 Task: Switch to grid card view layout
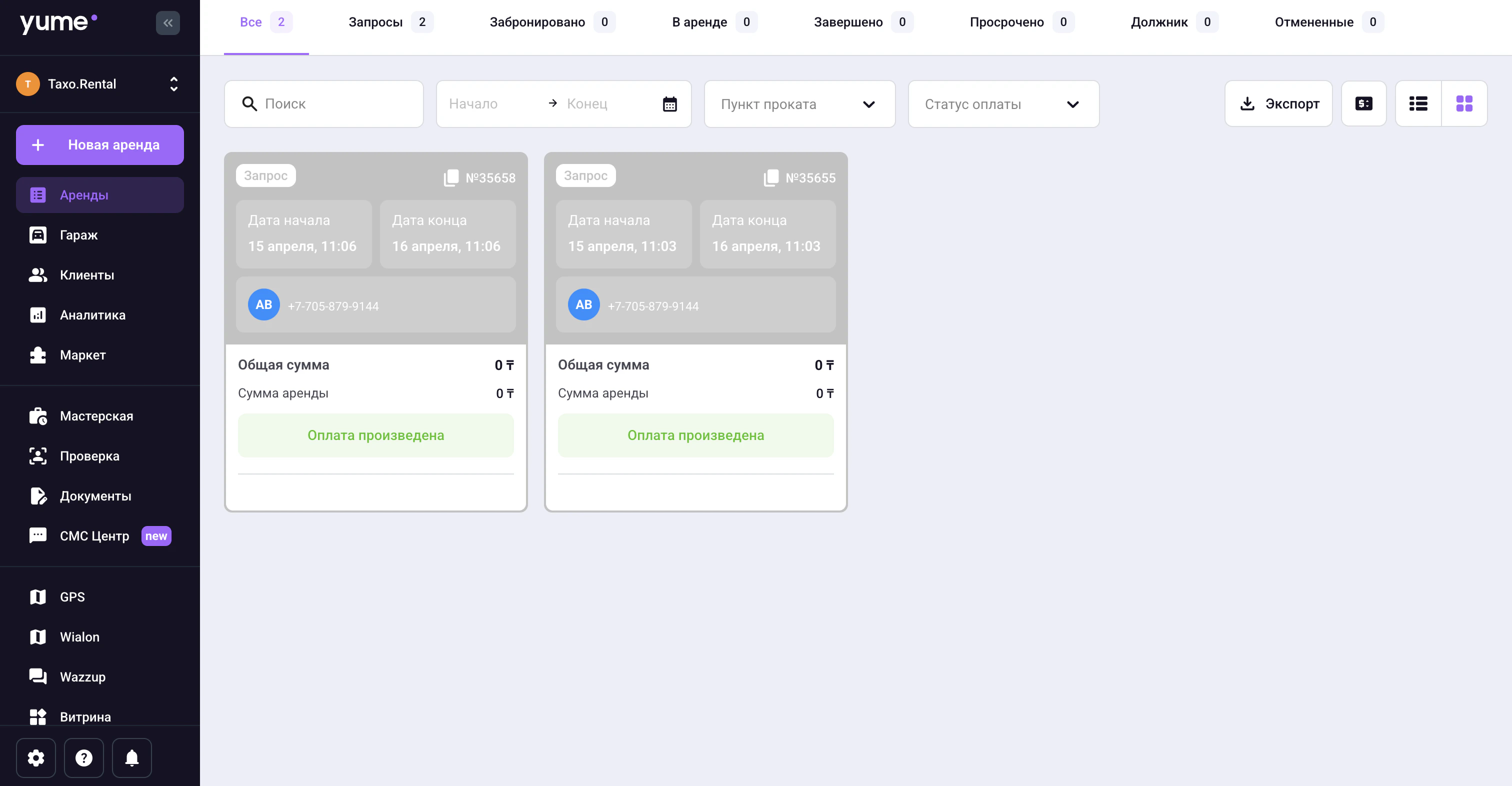click(1464, 104)
